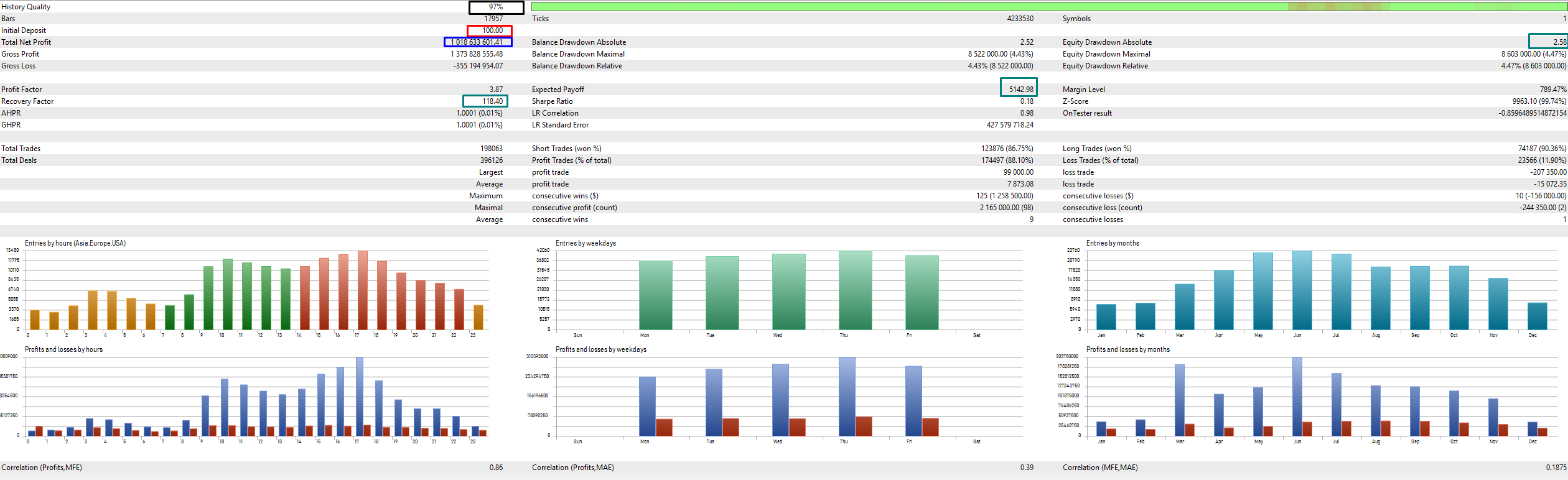Select the Short Trades value 123876 (86.75%)

pyautogui.click(x=1007, y=149)
